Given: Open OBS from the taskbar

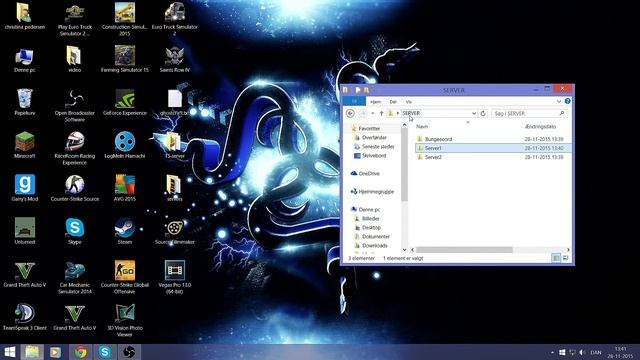Looking at the screenshot, I should tap(129, 352).
